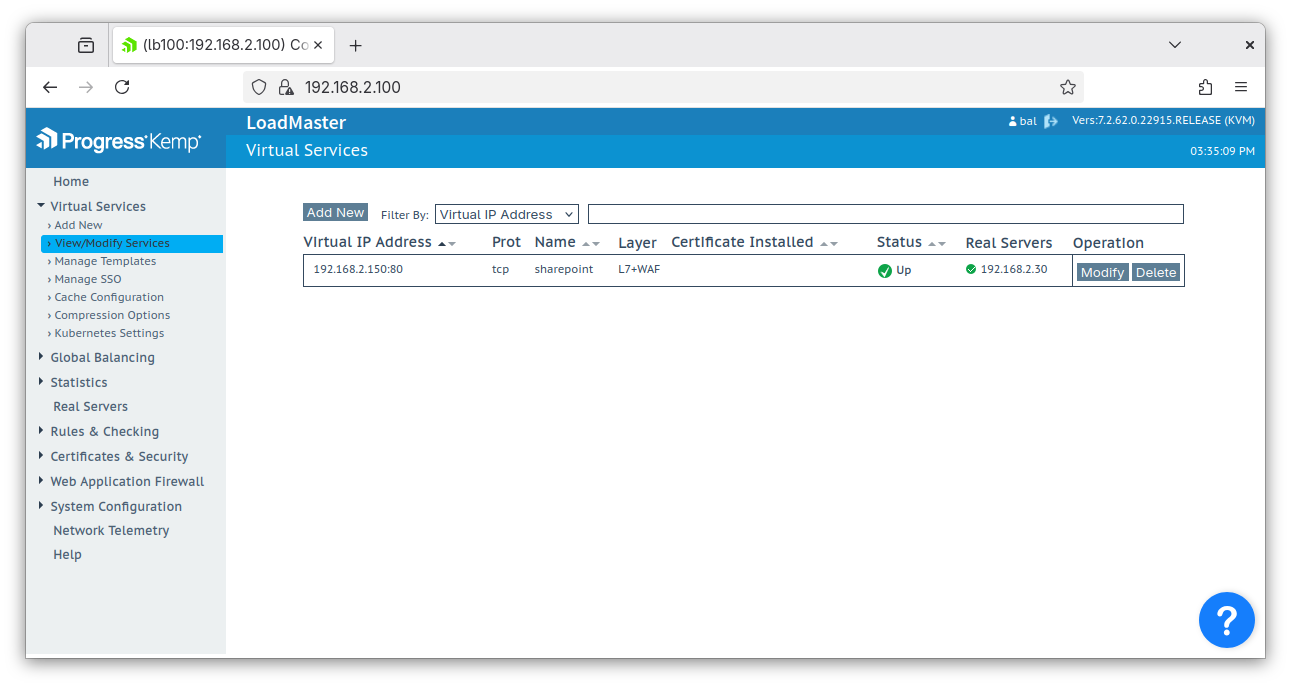The width and height of the screenshot is (1291, 687).
Task: Click the Add New button
Action: coord(335,212)
